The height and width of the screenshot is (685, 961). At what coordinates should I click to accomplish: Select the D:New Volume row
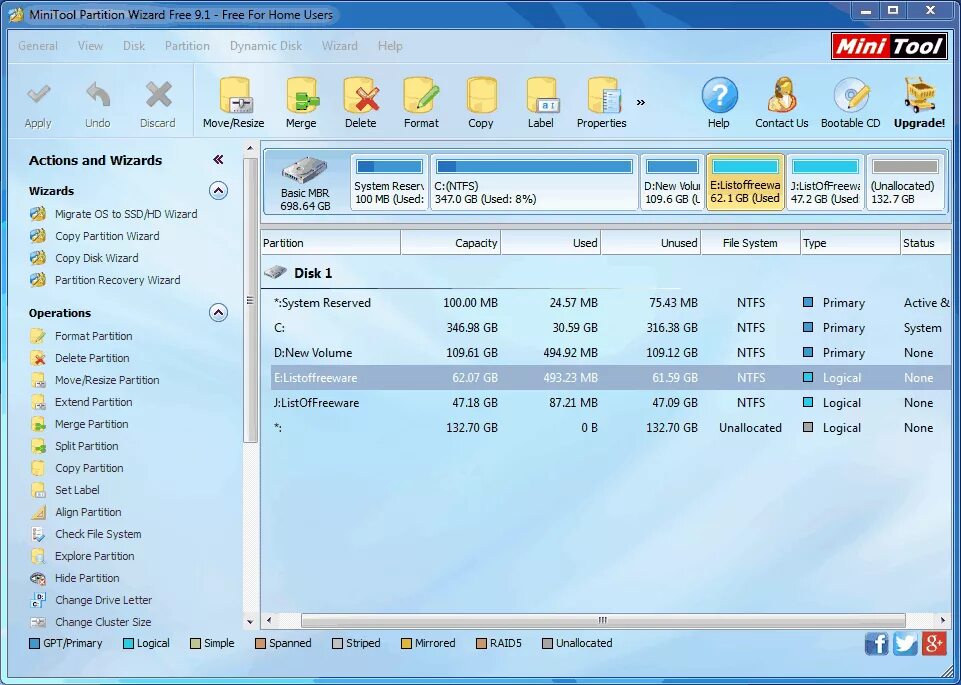[610, 353]
